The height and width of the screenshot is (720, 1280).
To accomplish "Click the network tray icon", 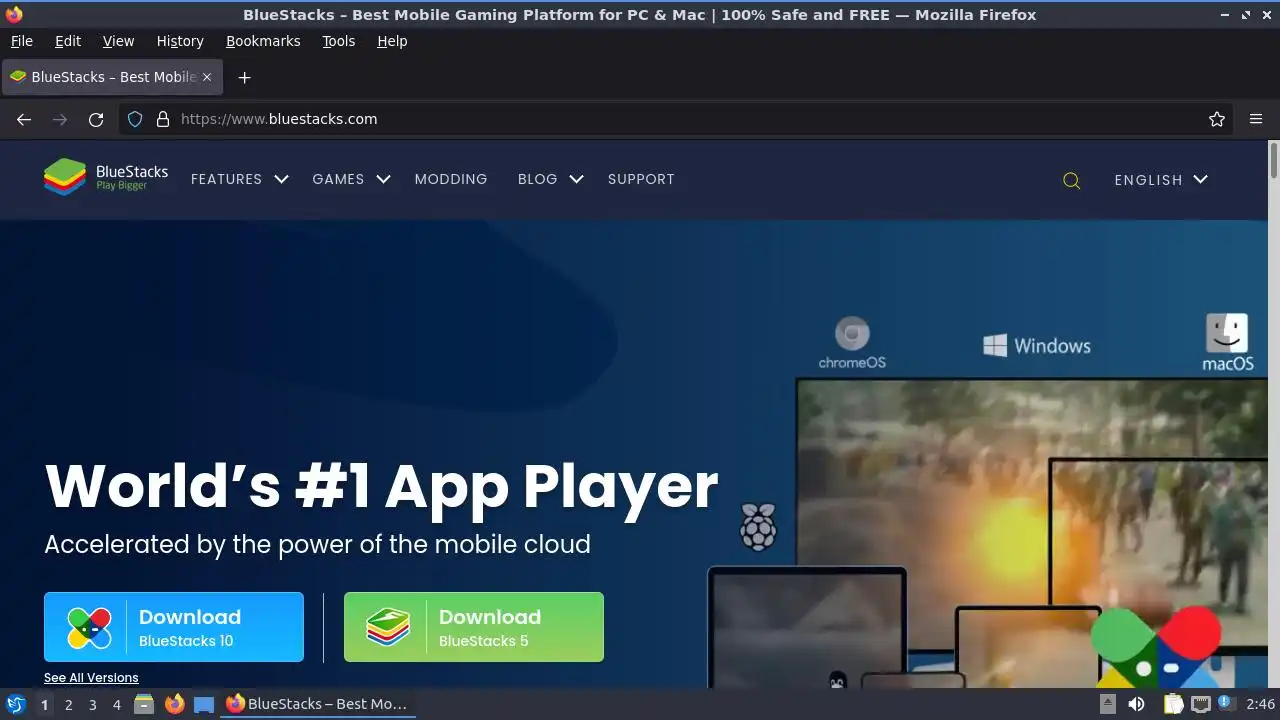I will pyautogui.click(x=1201, y=704).
